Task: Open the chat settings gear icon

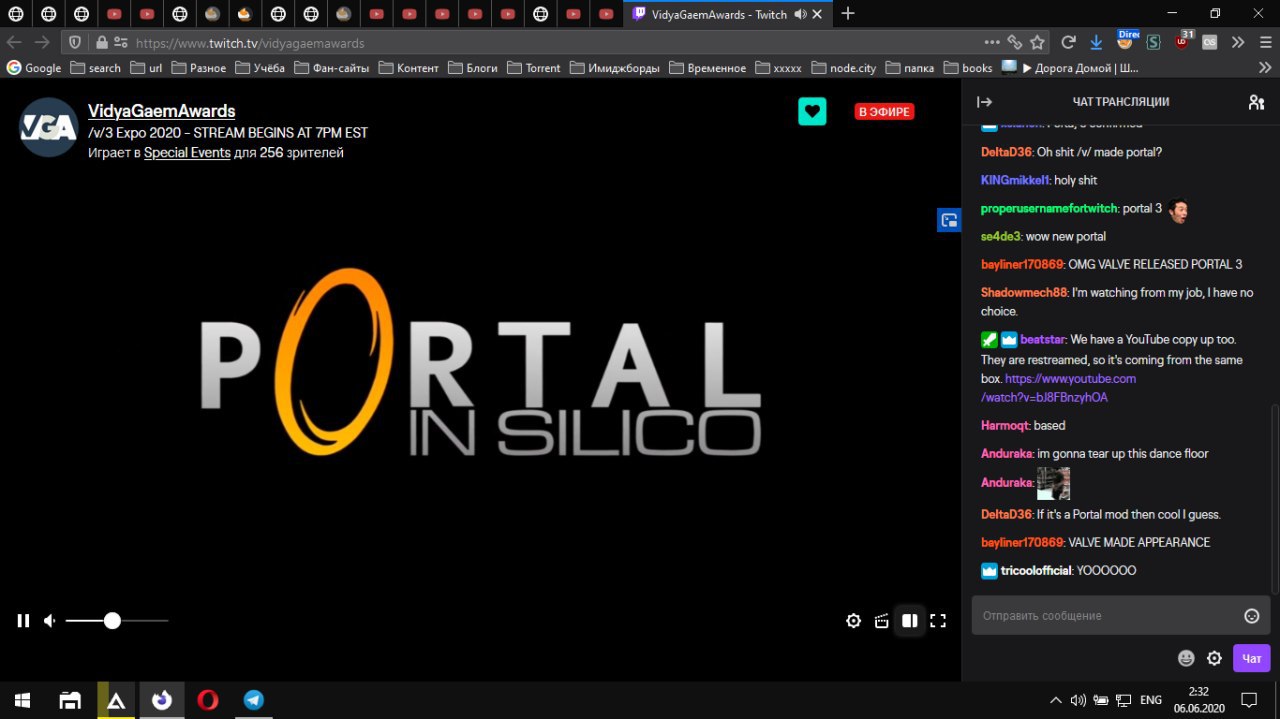Action: (x=1214, y=658)
